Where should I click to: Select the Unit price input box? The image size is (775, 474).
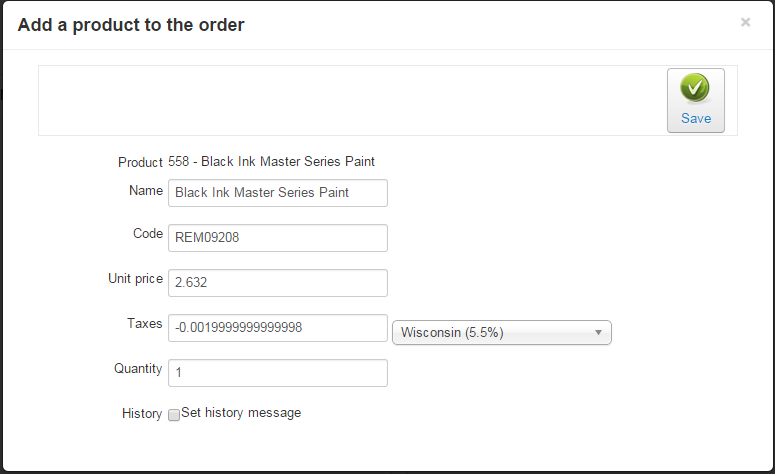coord(278,283)
